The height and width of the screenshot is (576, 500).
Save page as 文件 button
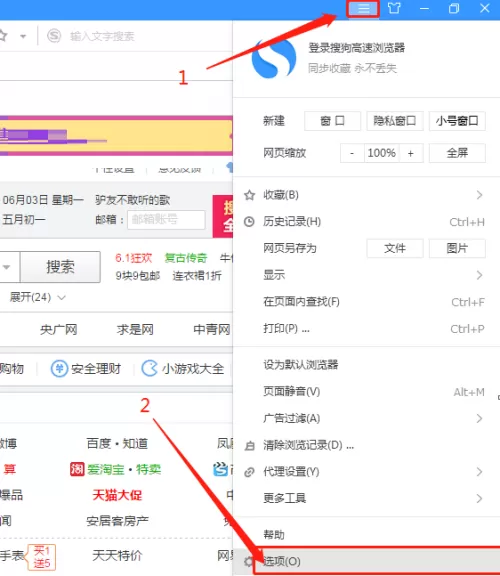(395, 248)
